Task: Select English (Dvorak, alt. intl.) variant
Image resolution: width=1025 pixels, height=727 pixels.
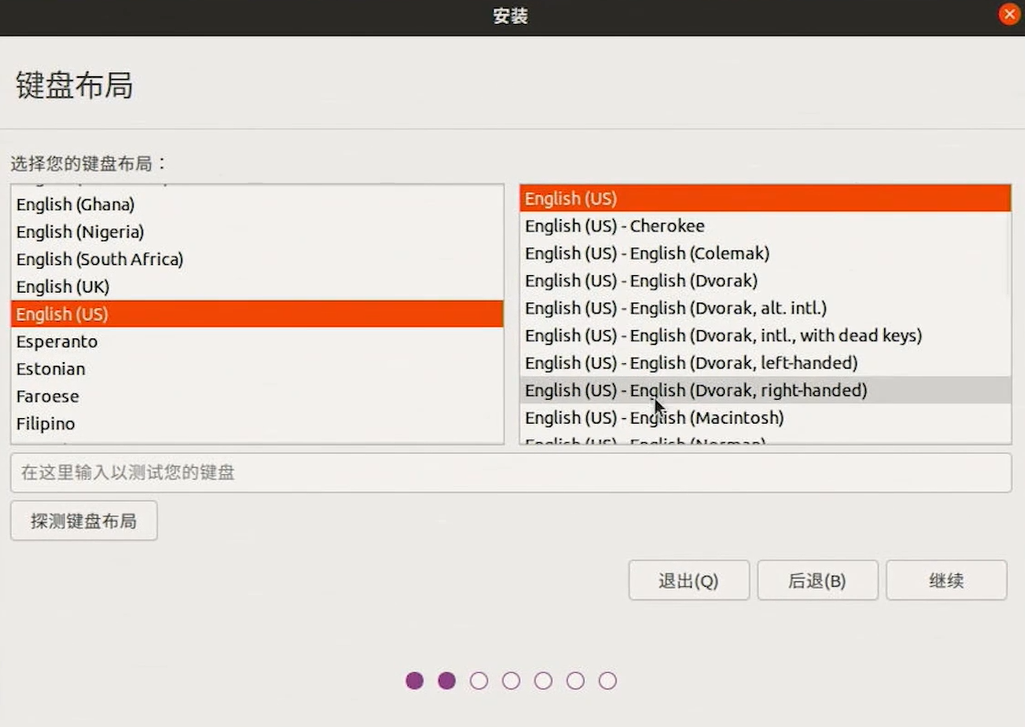Action: (765, 308)
